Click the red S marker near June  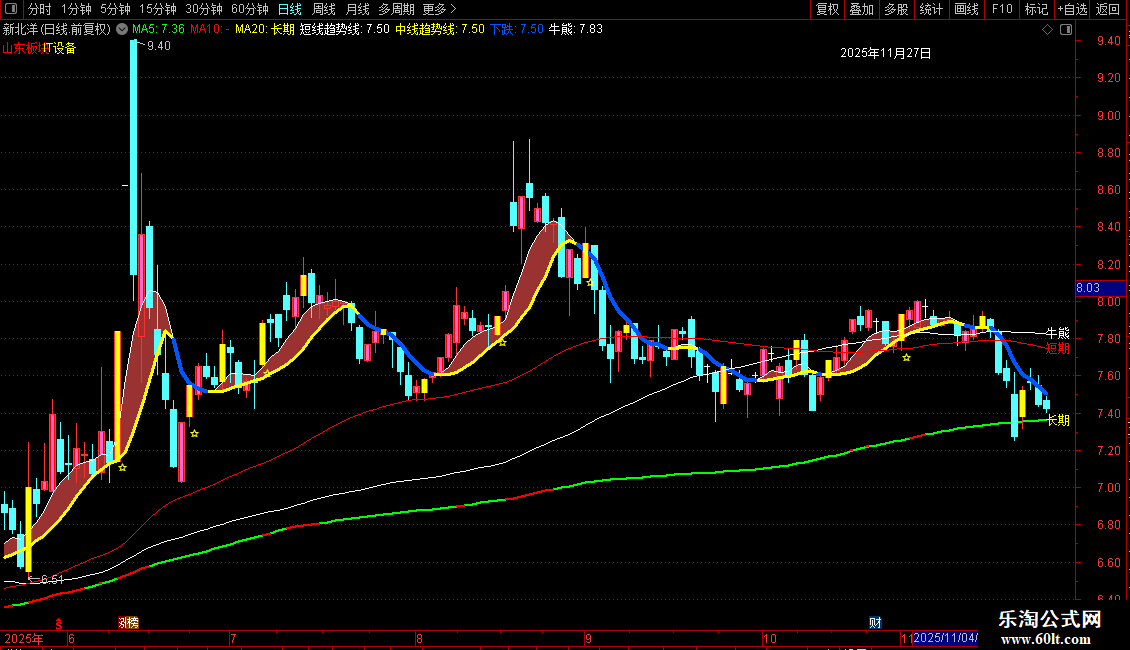58,624
